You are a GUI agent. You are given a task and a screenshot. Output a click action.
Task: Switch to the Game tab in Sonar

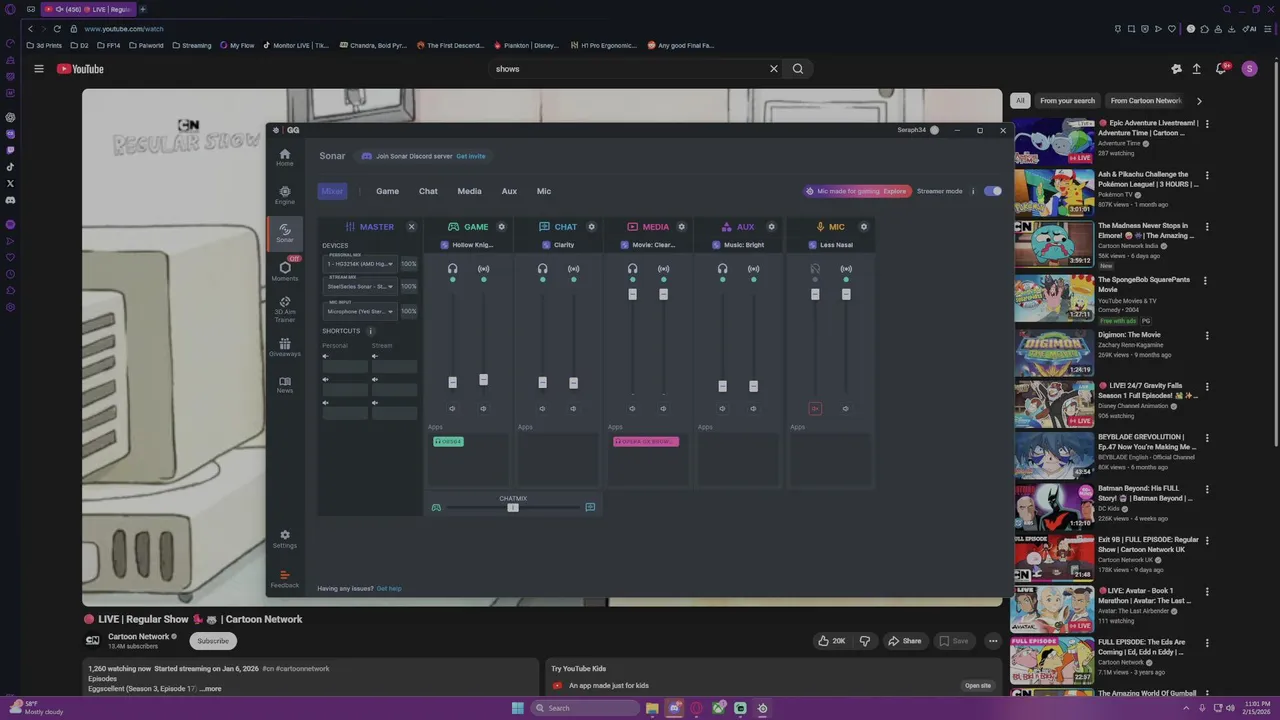387,191
